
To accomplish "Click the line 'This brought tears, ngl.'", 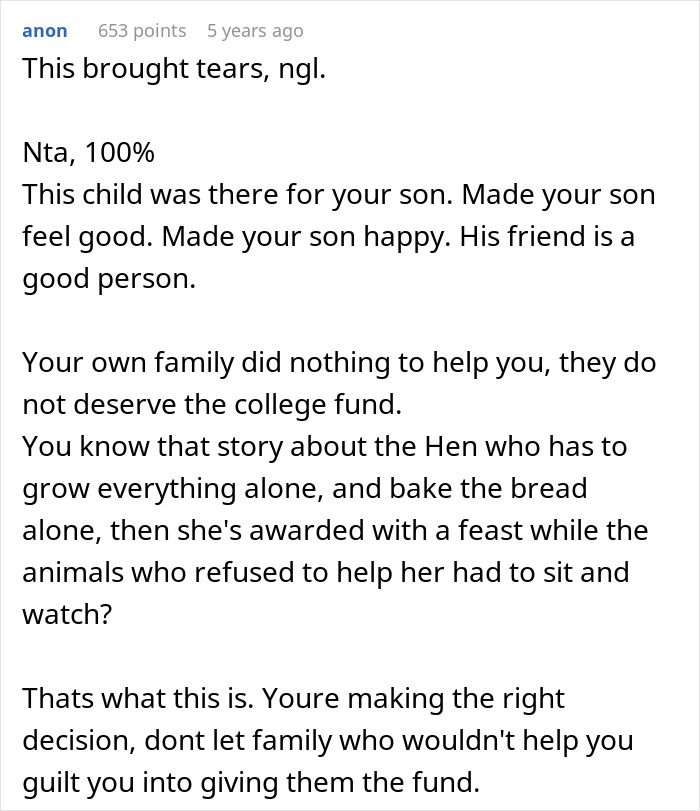I will click(174, 72).
